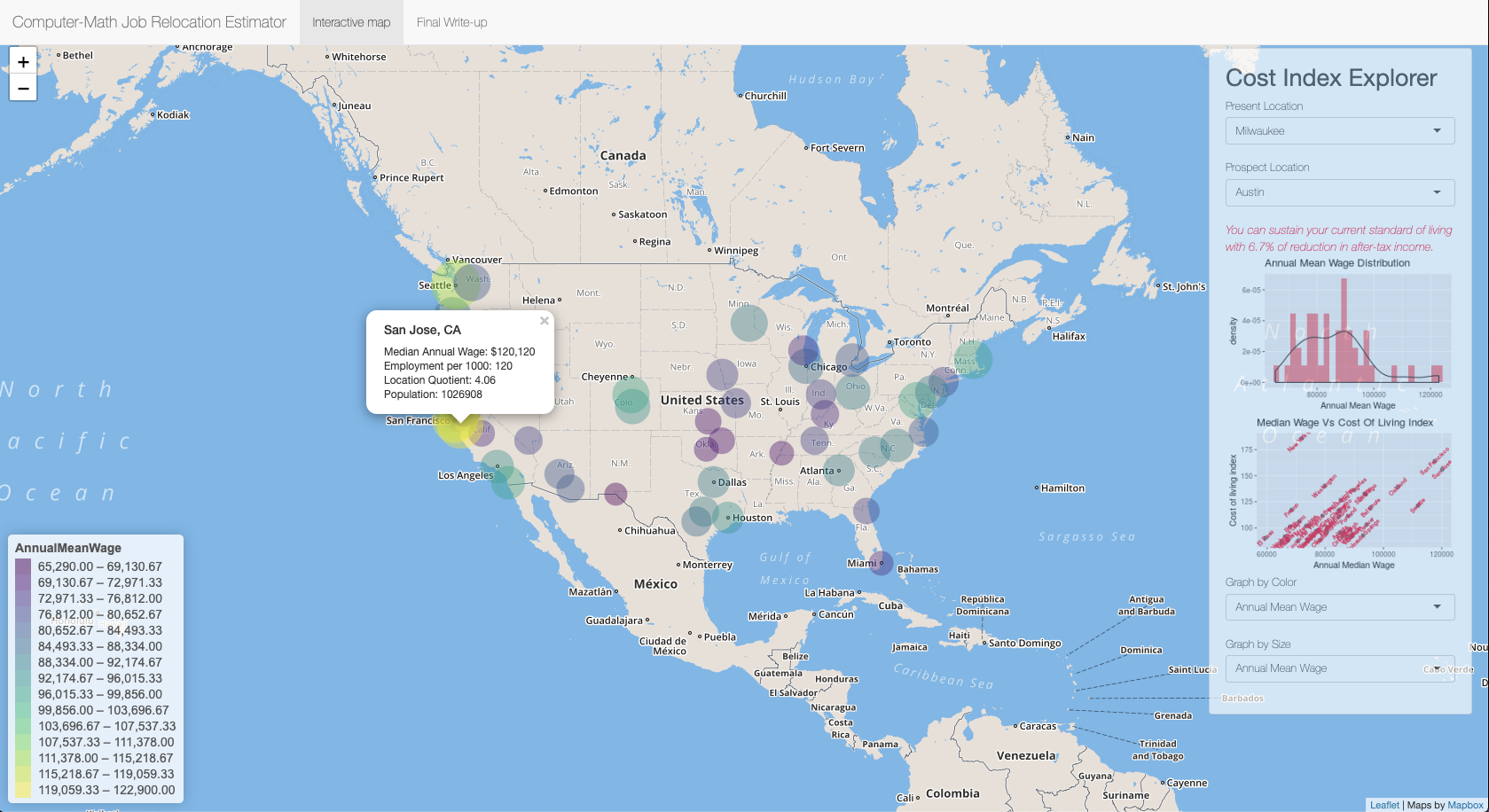Zoom out the map with minus button
The height and width of the screenshot is (812, 1489).
coord(23,88)
